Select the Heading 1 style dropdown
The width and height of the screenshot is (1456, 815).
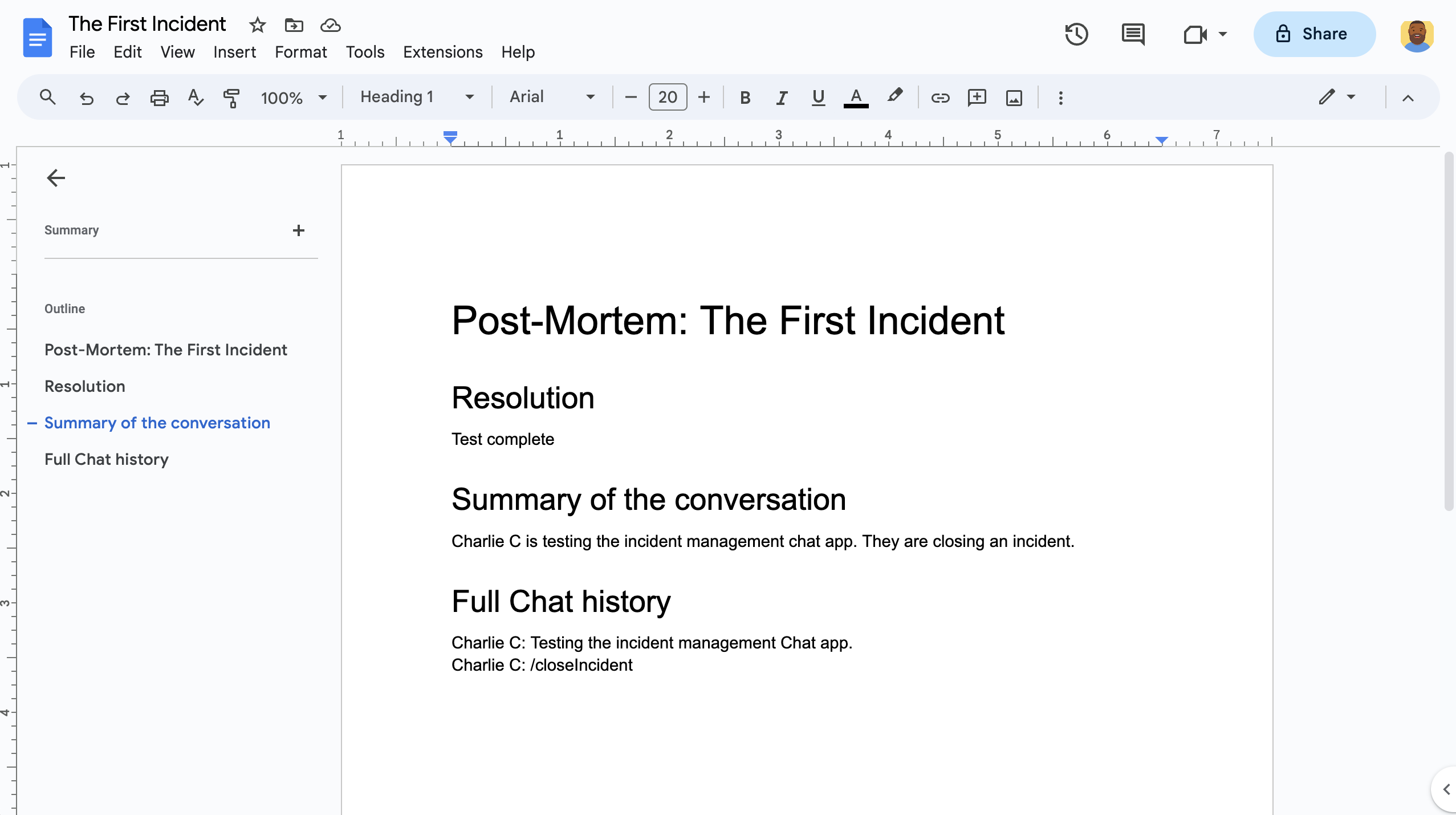pos(416,97)
